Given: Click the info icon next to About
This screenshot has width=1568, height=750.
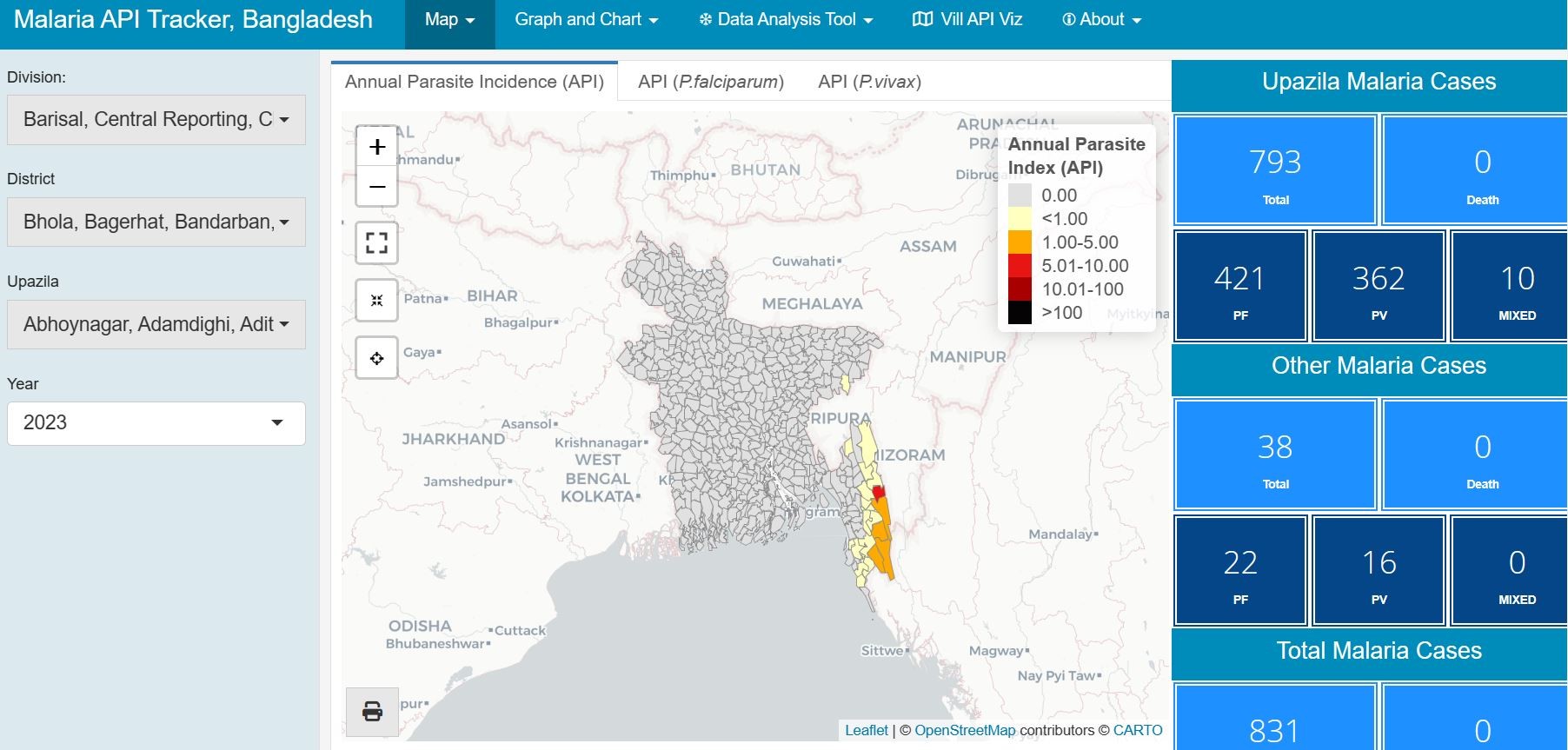Looking at the screenshot, I should (x=1068, y=20).
